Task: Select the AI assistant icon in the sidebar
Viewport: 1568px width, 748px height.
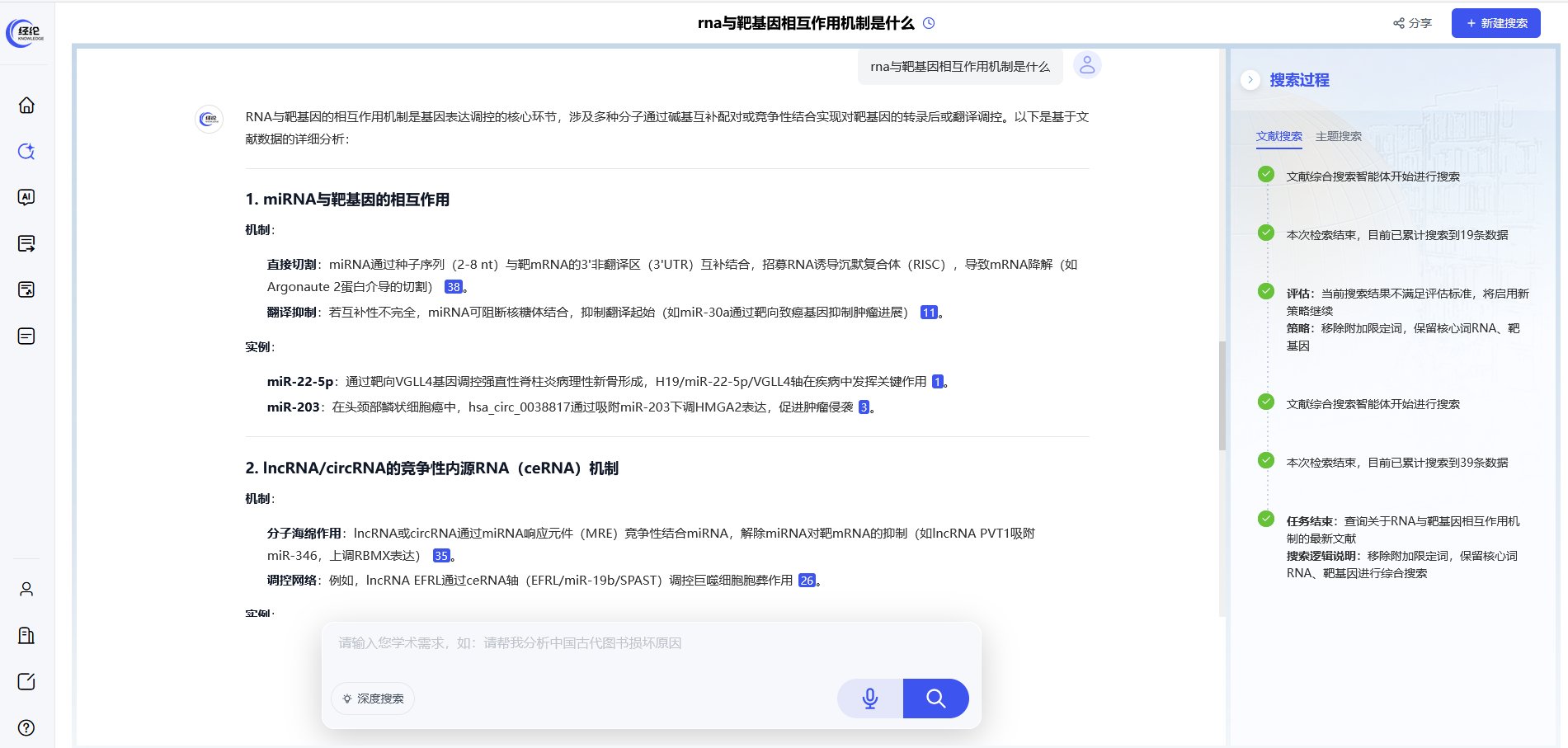Action: click(x=26, y=197)
